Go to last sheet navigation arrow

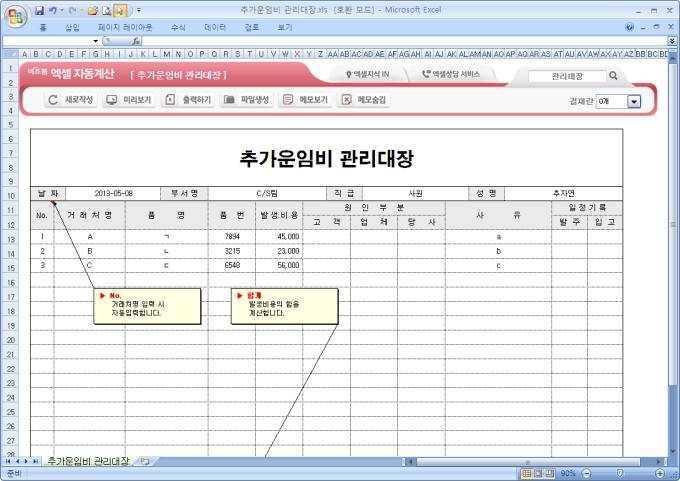point(35,461)
